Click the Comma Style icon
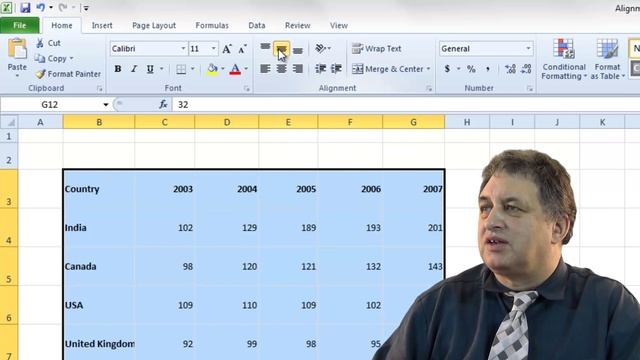640x360 pixels. click(x=487, y=69)
